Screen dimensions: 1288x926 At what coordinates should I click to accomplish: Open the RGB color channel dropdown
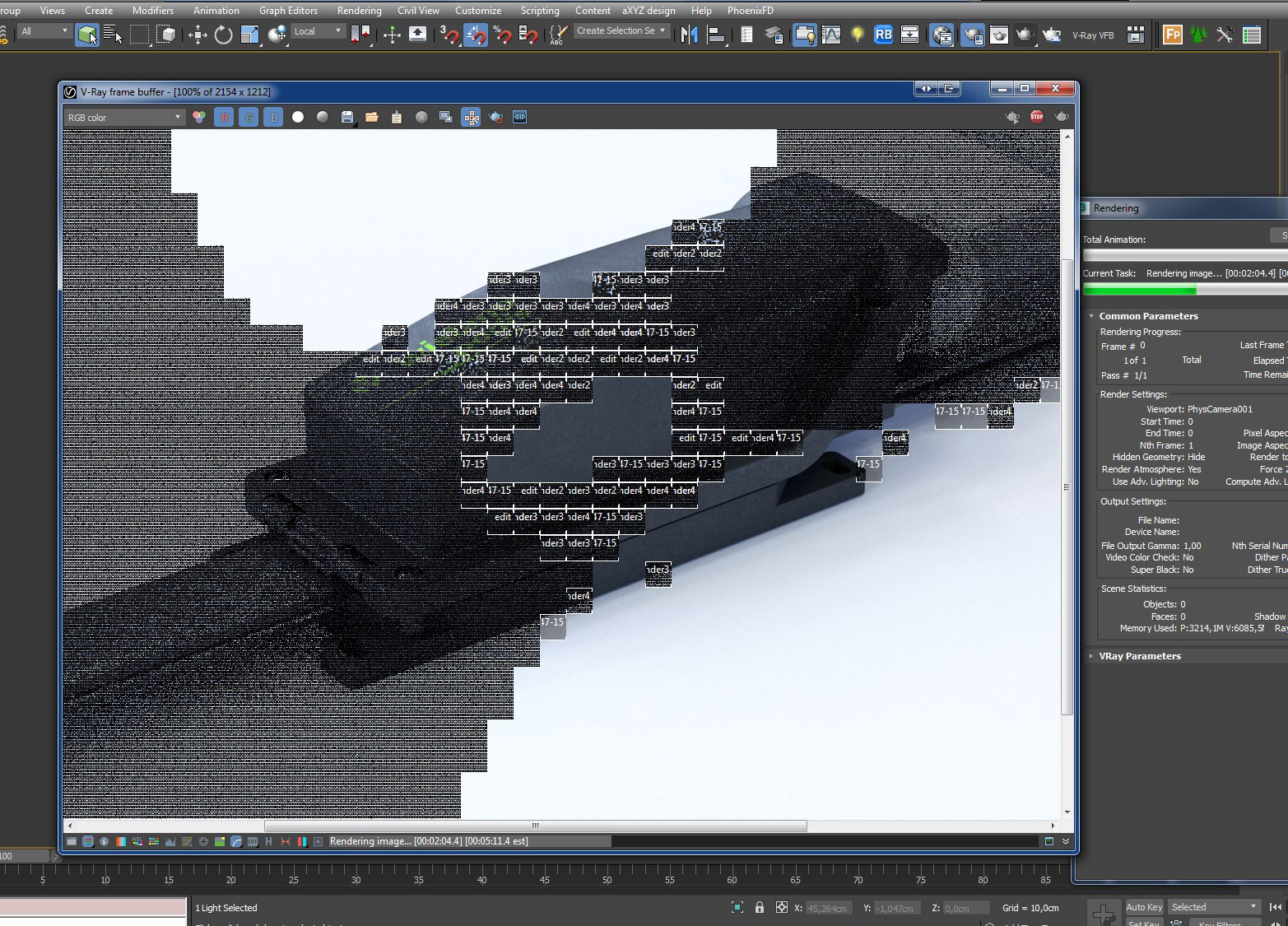pyautogui.click(x=123, y=117)
